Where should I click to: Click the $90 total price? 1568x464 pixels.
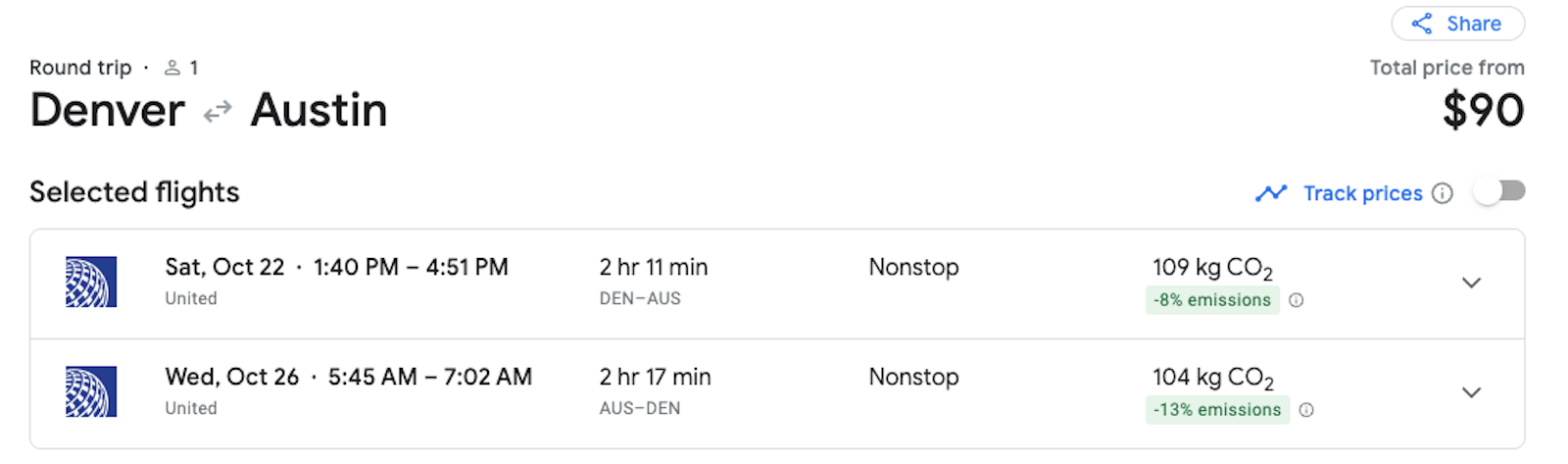pos(1483,110)
